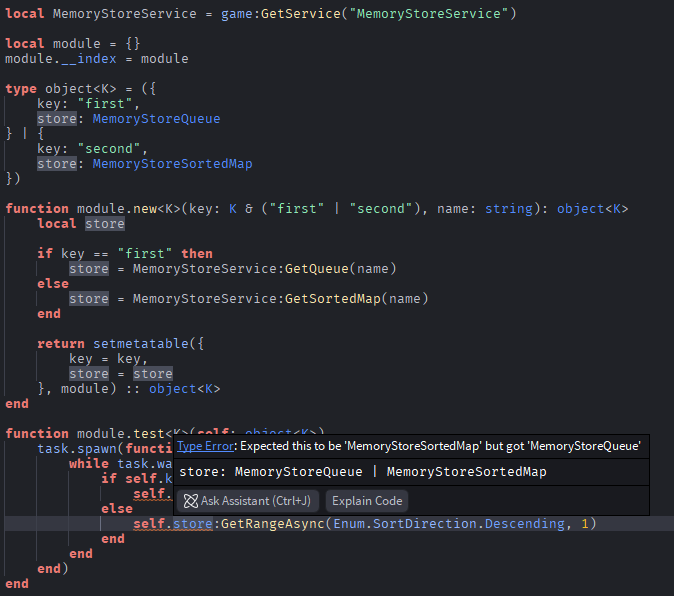Image resolution: width=674 pixels, height=596 pixels.
Task: Click 'type object<K>' declaration
Action: tap(61, 89)
